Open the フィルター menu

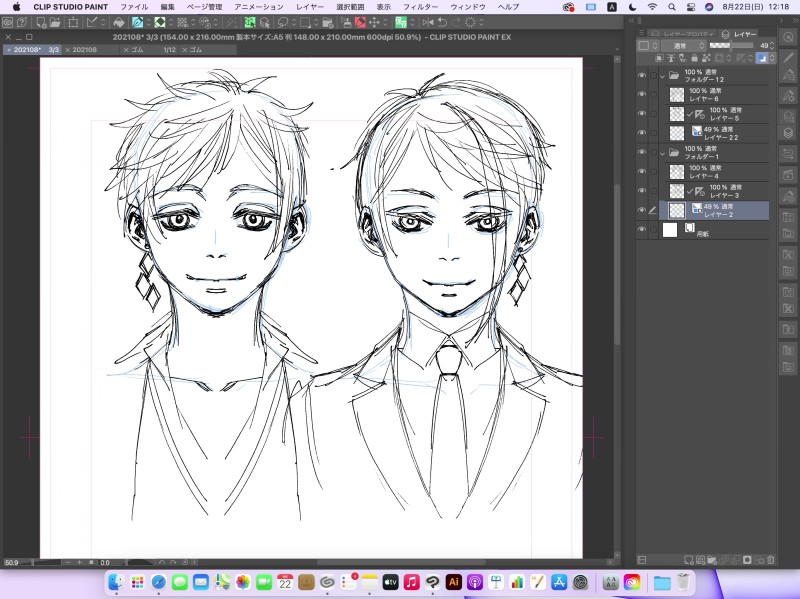tap(420, 7)
